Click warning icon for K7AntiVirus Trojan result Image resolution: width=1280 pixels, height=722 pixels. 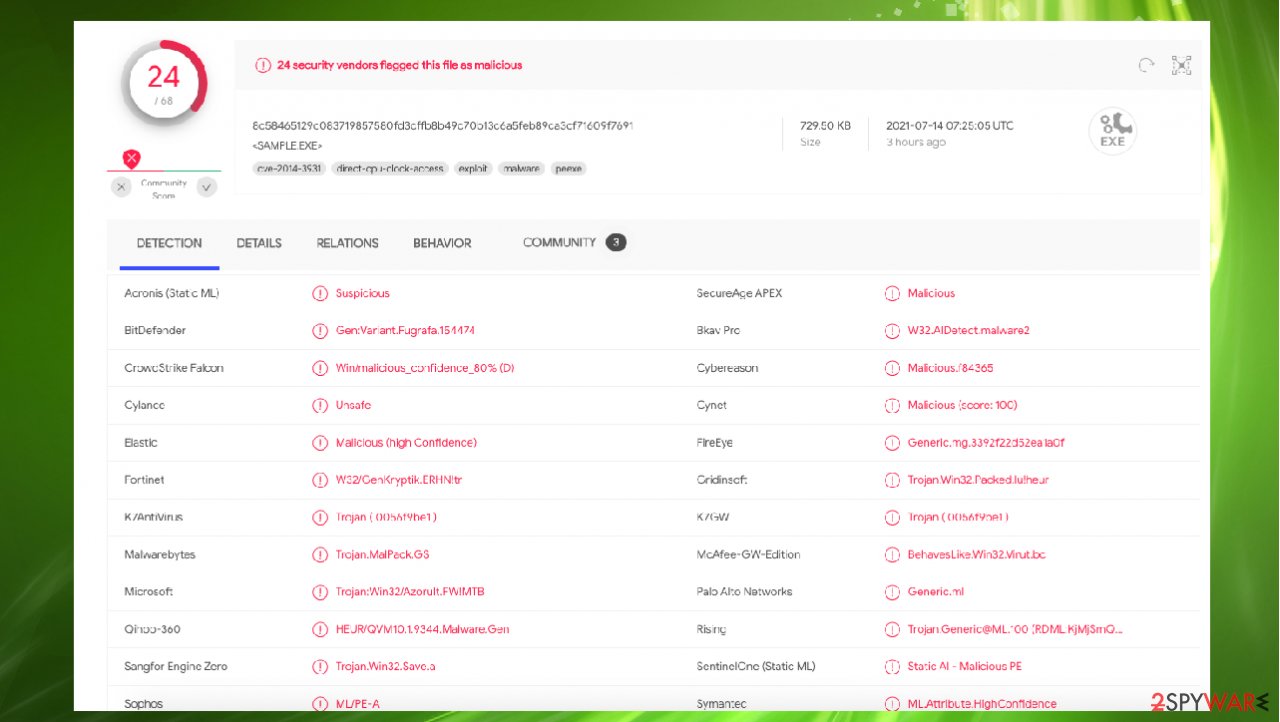(x=319, y=518)
